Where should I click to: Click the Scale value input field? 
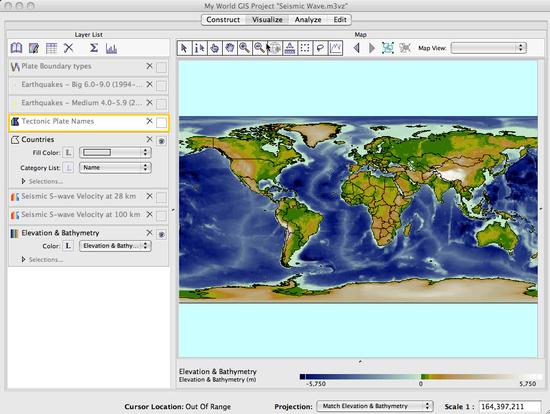[510, 407]
